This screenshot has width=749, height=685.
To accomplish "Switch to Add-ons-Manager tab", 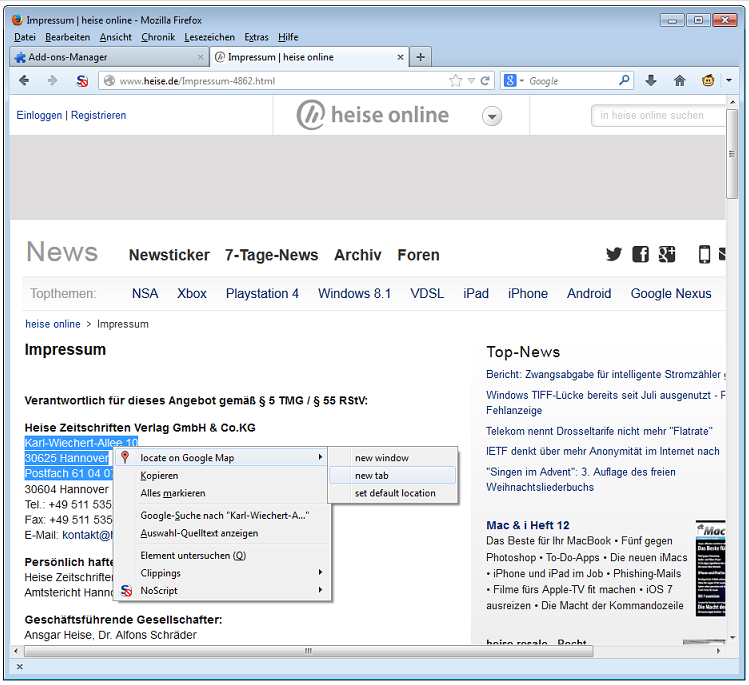I will pos(108,57).
